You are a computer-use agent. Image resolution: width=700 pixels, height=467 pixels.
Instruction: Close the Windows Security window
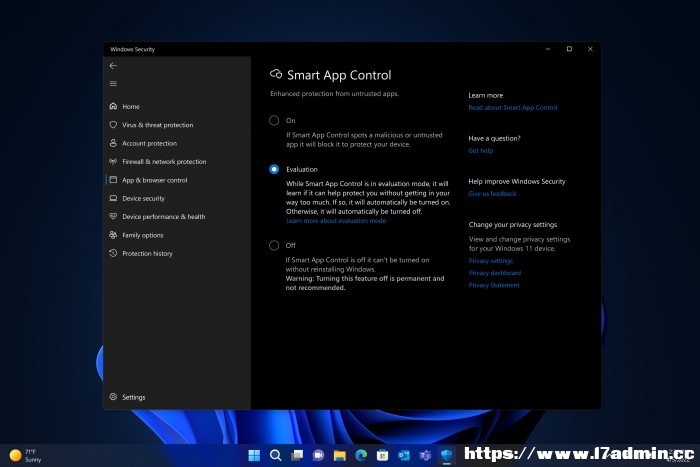coord(590,49)
